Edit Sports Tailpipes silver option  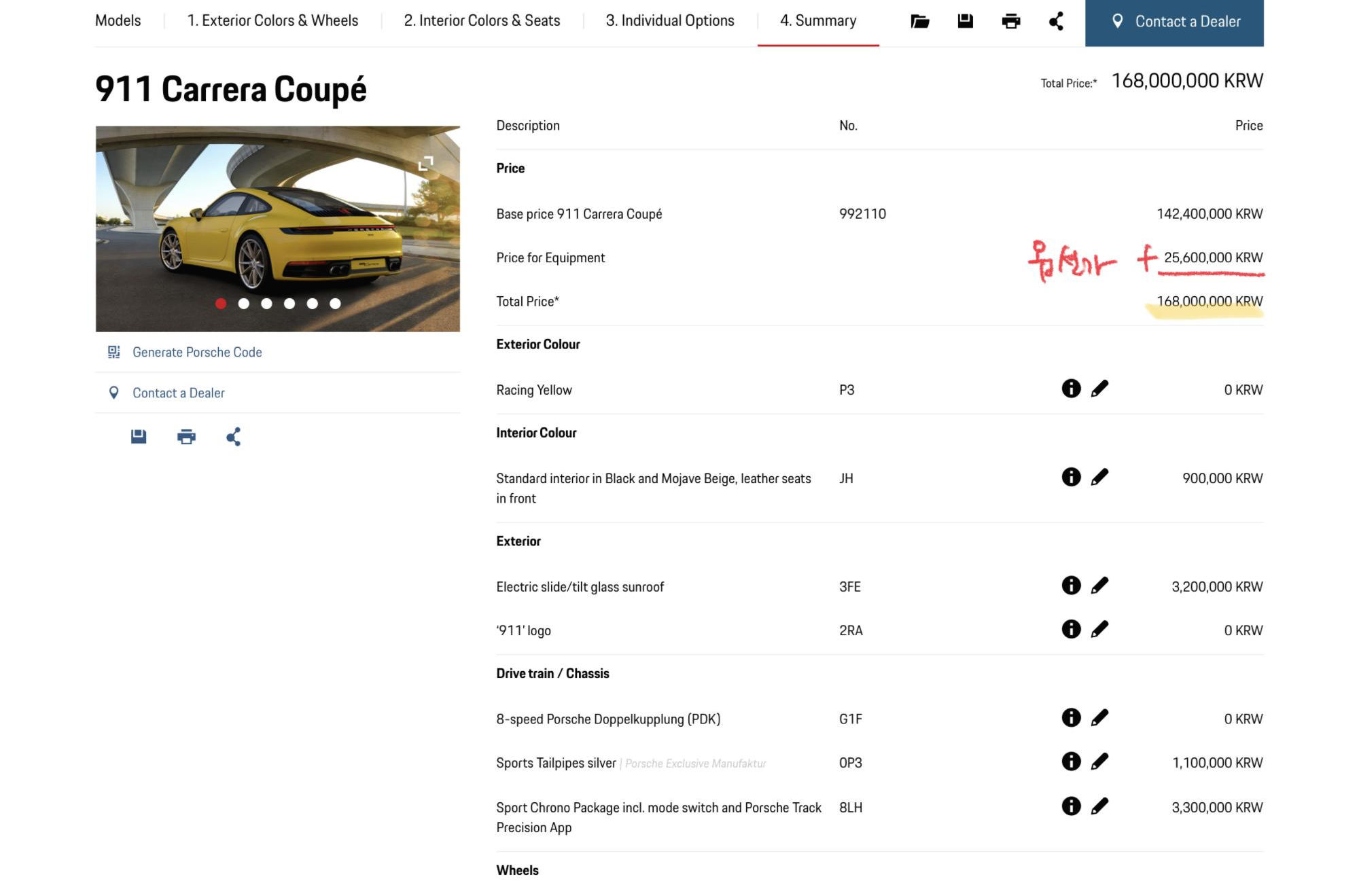point(1099,761)
